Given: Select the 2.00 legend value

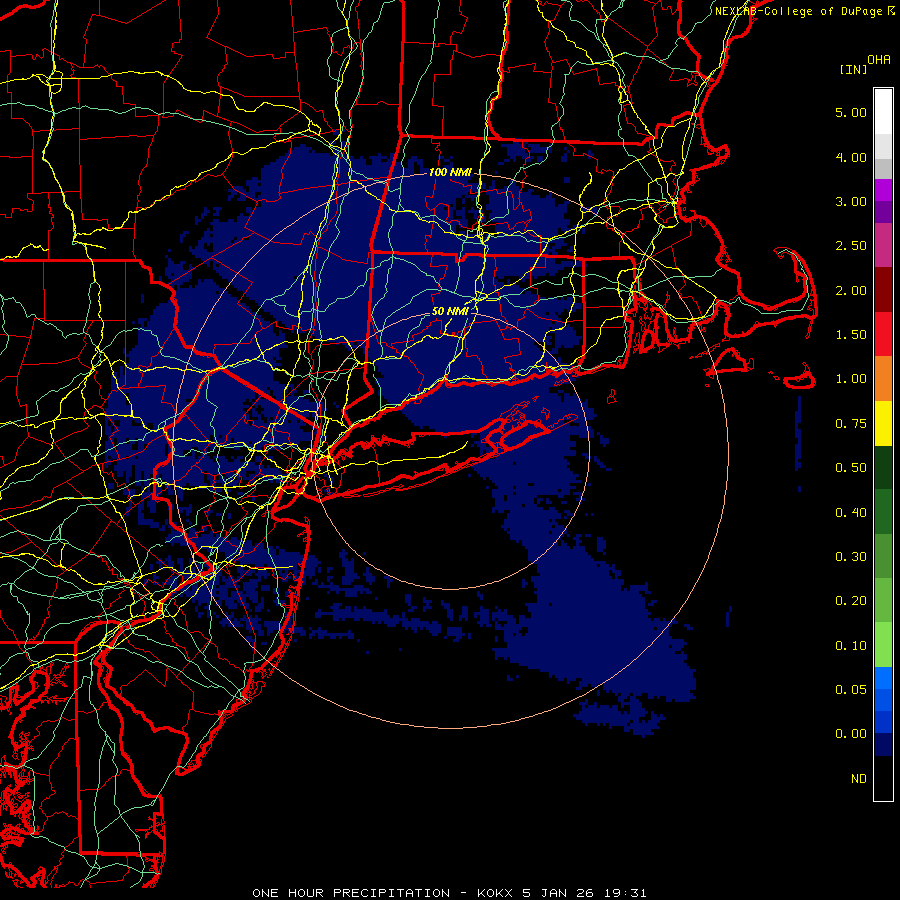Looking at the screenshot, I should click(x=851, y=290).
